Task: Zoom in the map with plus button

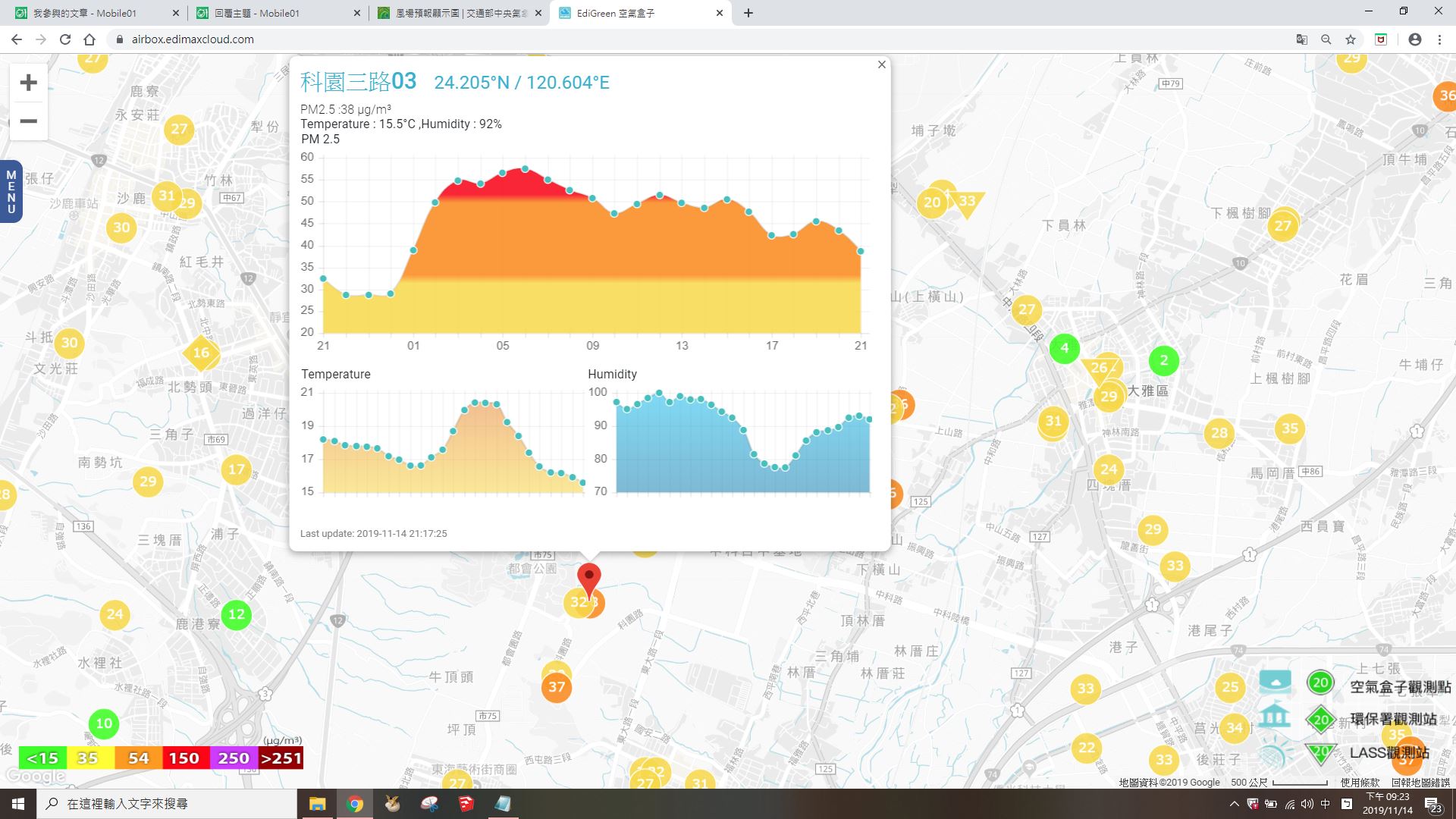Action: click(28, 82)
